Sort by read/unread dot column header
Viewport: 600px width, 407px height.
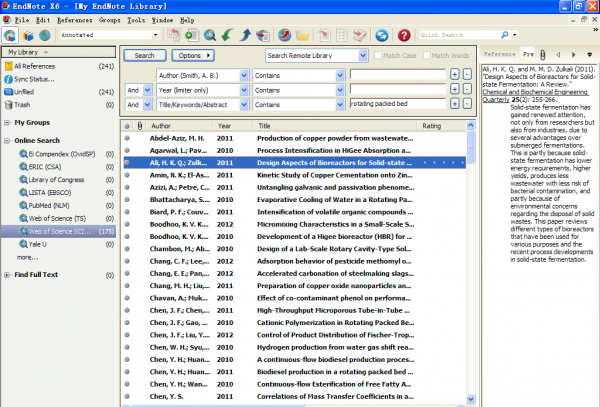tap(127, 125)
